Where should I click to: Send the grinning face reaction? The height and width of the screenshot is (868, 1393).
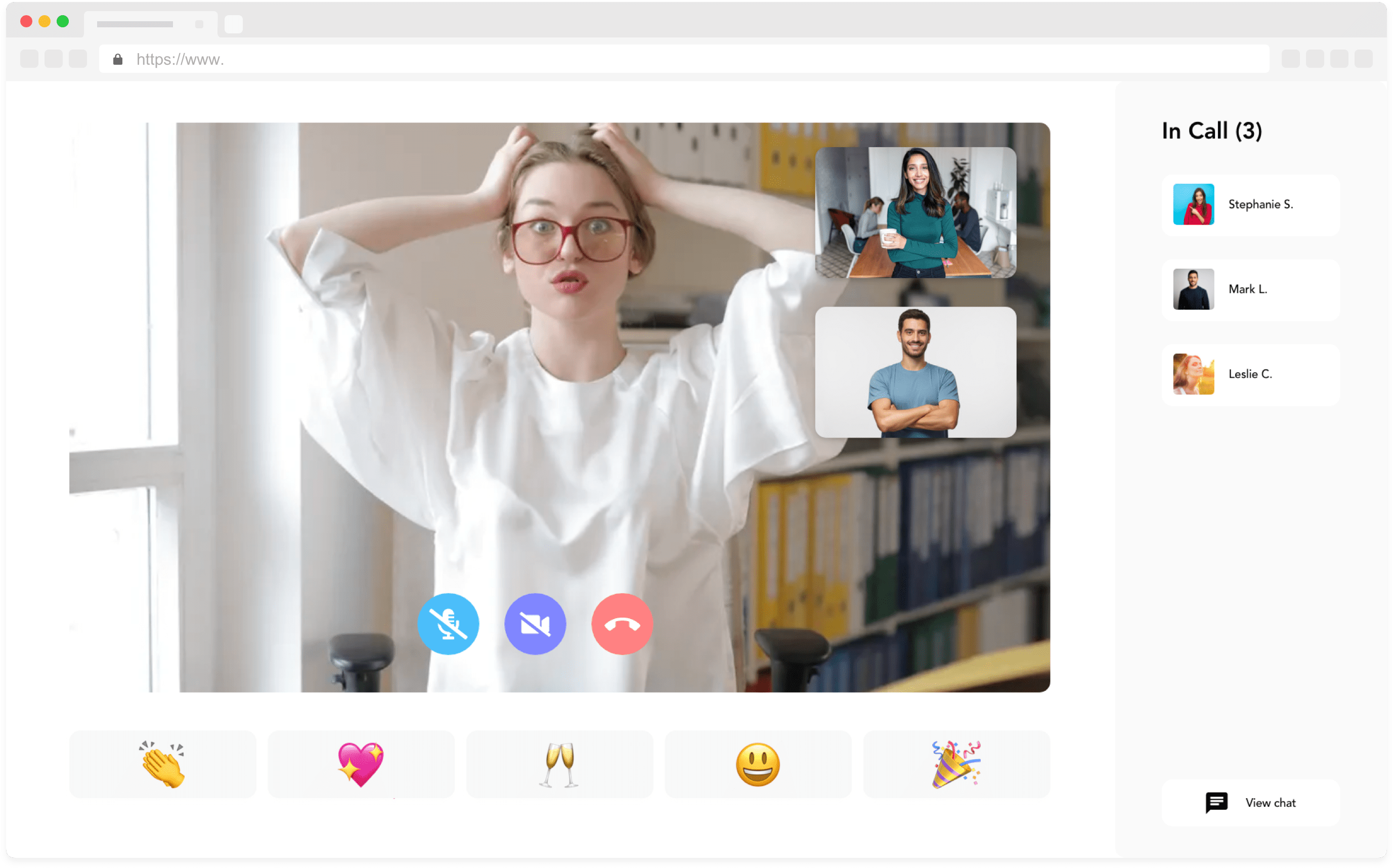pos(756,764)
